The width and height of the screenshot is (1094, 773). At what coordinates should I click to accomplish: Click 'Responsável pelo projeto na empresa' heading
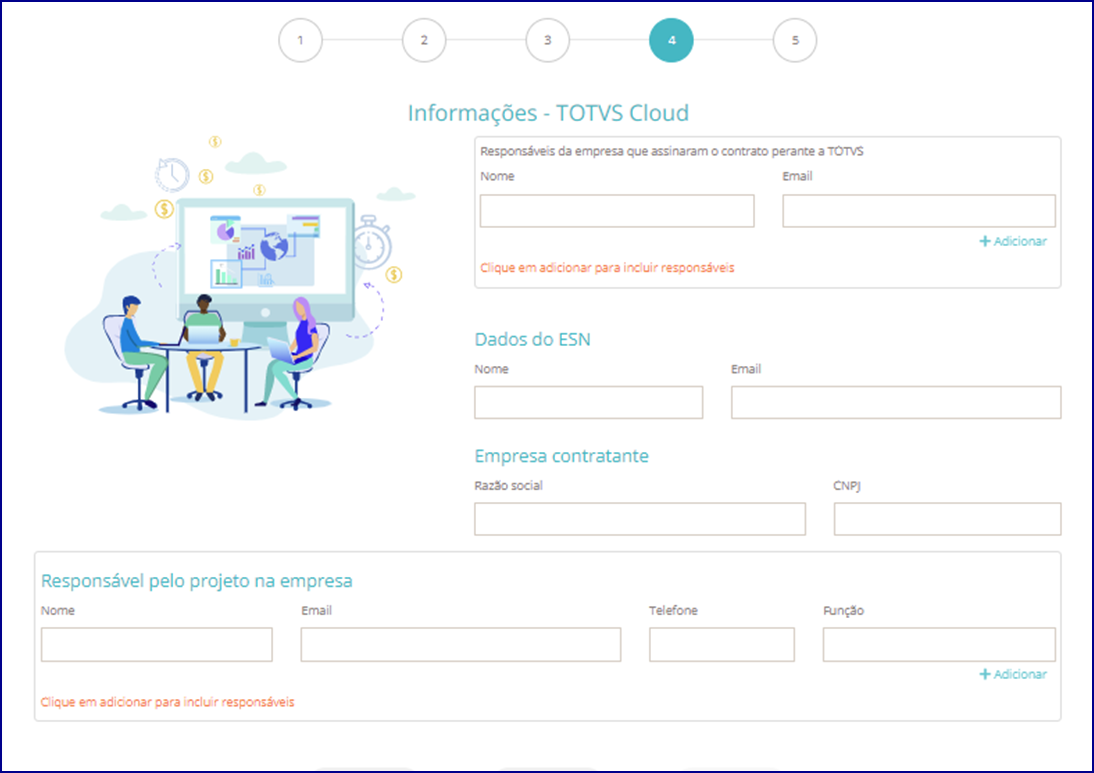[x=197, y=581]
